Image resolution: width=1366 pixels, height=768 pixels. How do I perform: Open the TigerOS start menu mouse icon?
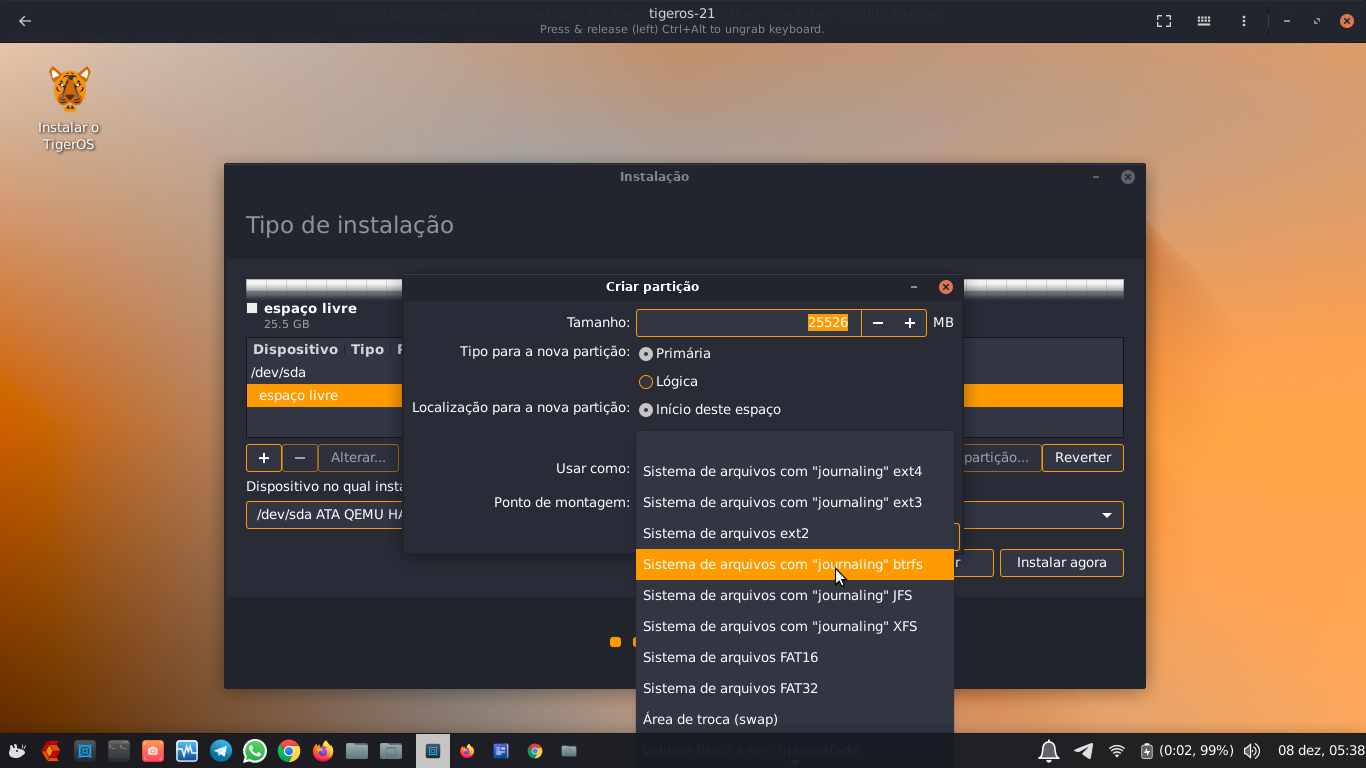tap(17, 751)
